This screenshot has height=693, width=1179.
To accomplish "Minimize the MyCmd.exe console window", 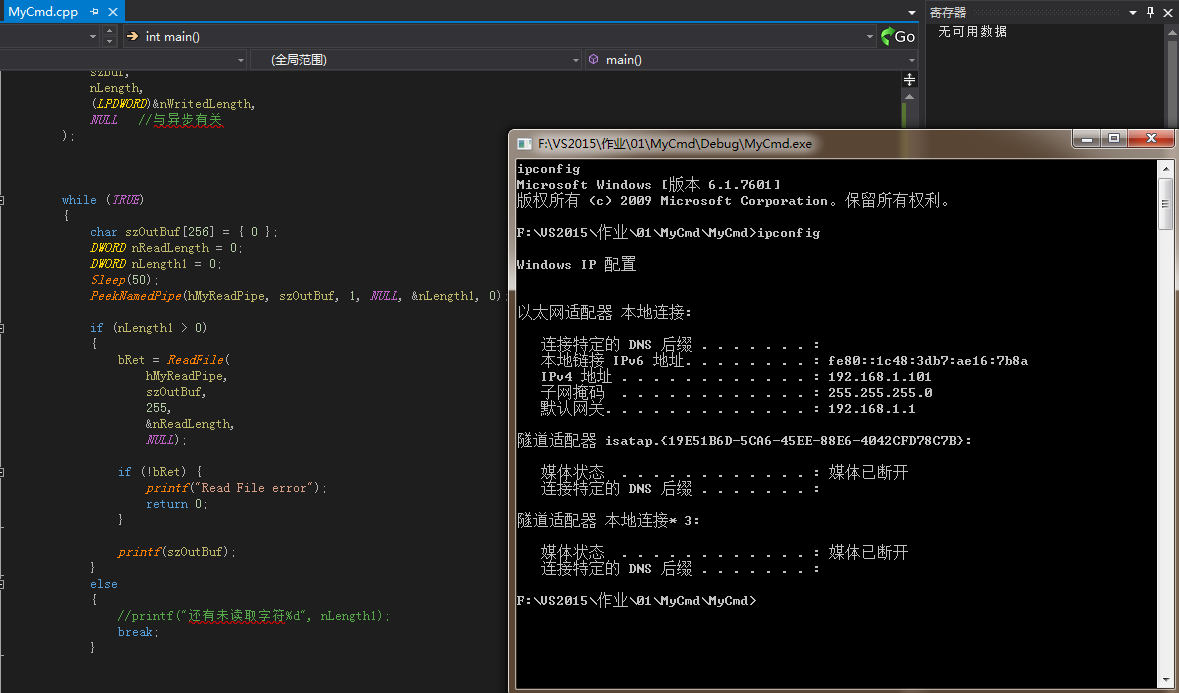I will click(1087, 138).
